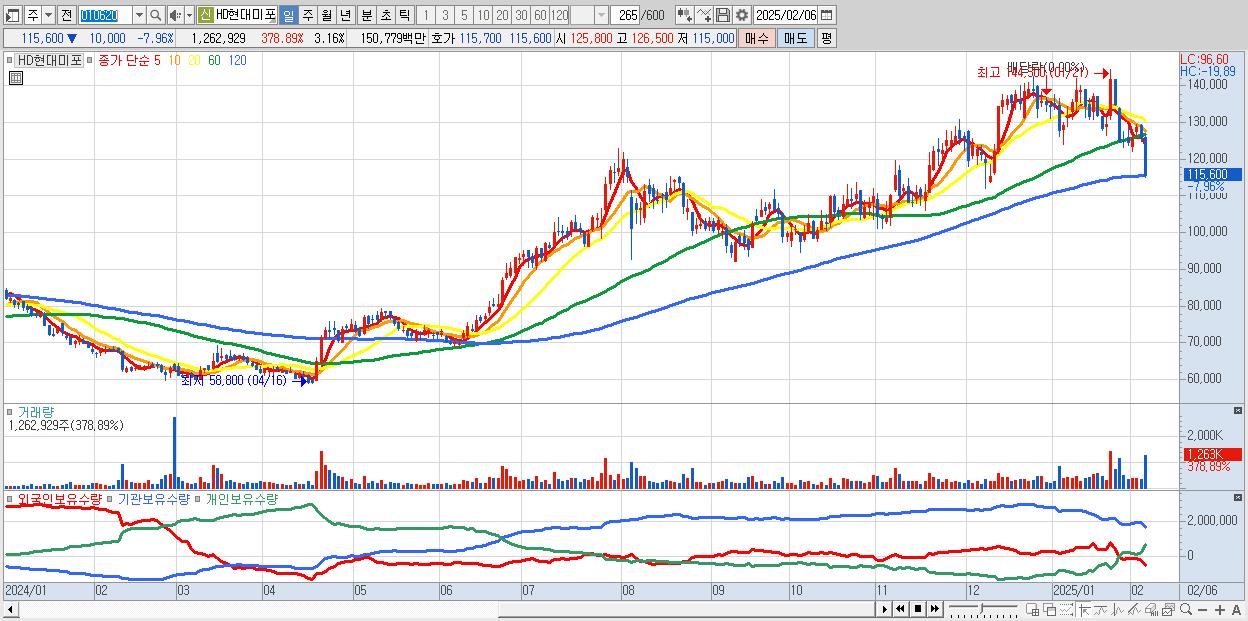The width and height of the screenshot is (1248, 621).
Task: Select monthly 월 chart period
Action: pos(325,15)
